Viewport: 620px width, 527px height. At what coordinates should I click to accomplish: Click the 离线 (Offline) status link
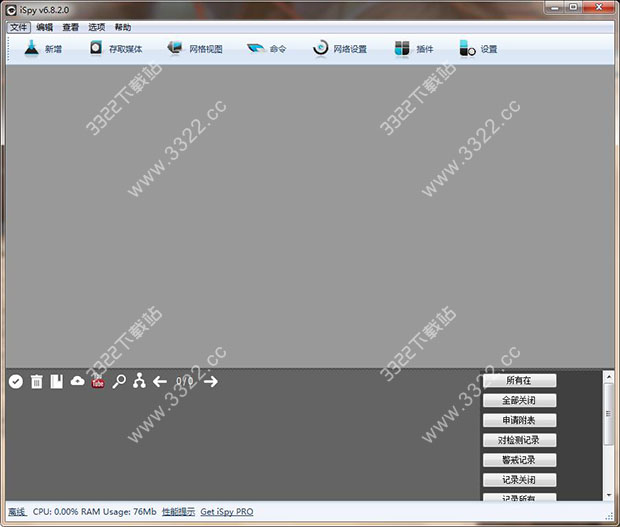click(17, 512)
